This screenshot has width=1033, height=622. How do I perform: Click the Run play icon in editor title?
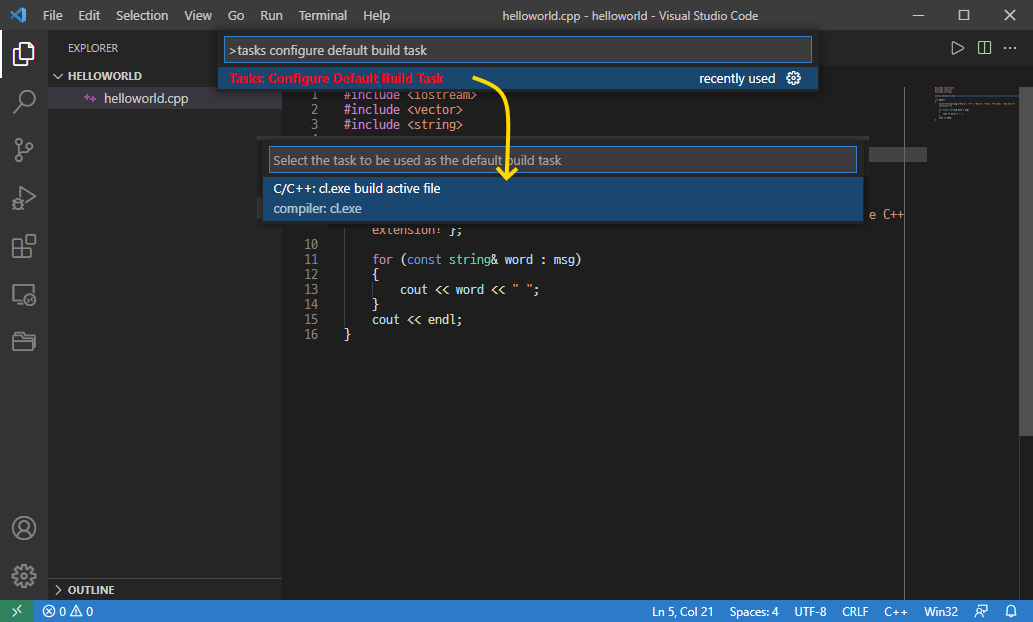tap(957, 48)
